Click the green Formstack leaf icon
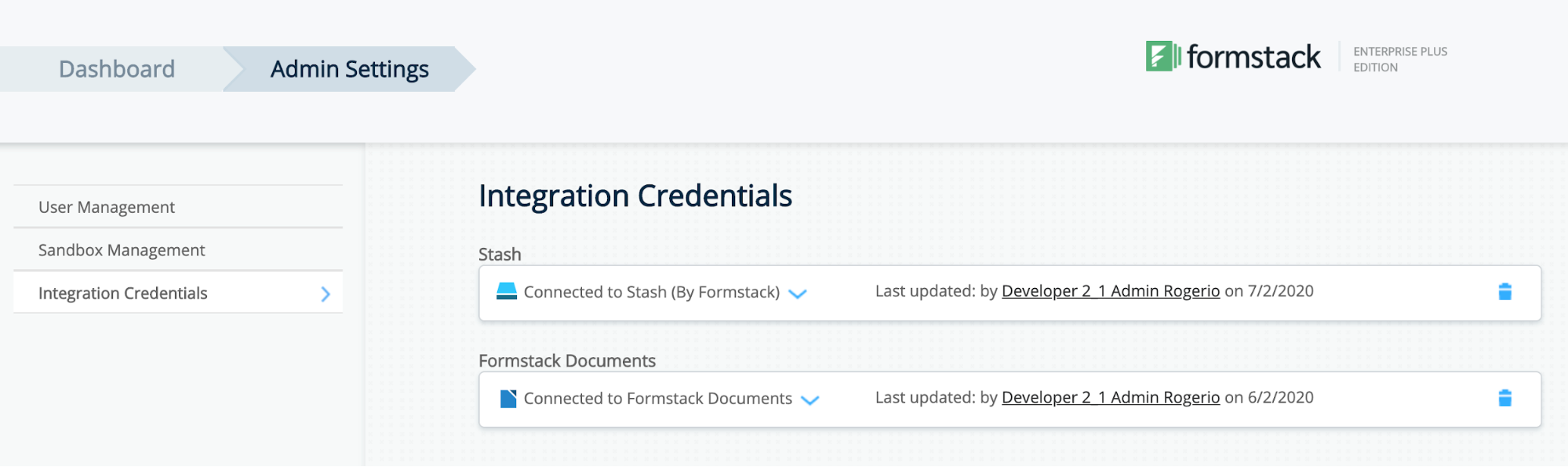This screenshot has width=1568, height=467. [1160, 56]
